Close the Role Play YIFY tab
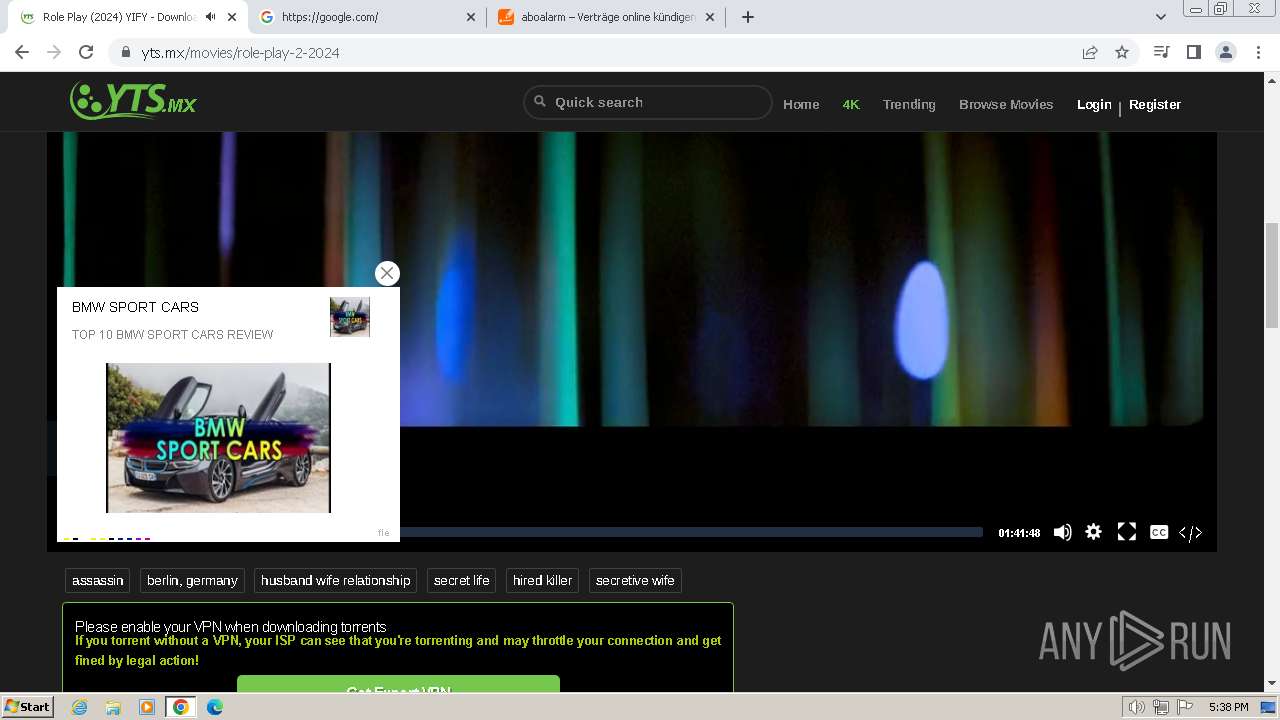Image resolution: width=1280 pixels, height=720 pixels. pos(233,17)
